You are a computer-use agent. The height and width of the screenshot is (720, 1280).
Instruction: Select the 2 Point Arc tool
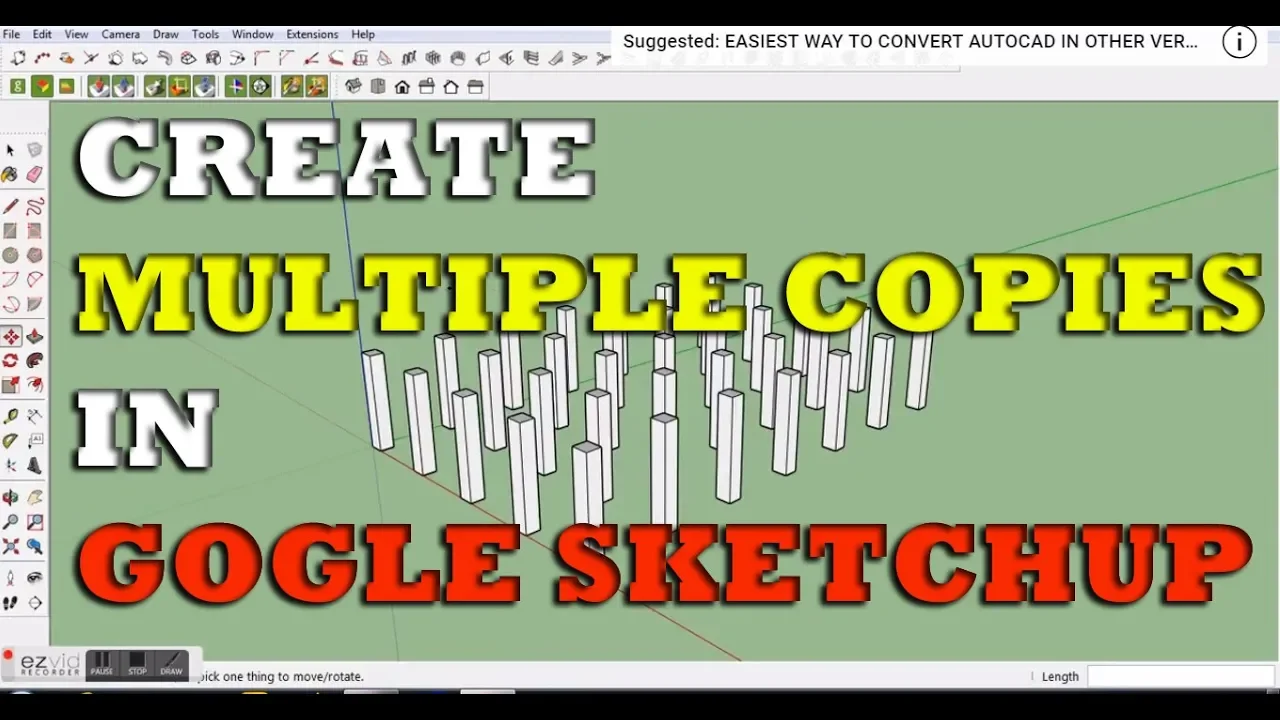[x=35, y=279]
